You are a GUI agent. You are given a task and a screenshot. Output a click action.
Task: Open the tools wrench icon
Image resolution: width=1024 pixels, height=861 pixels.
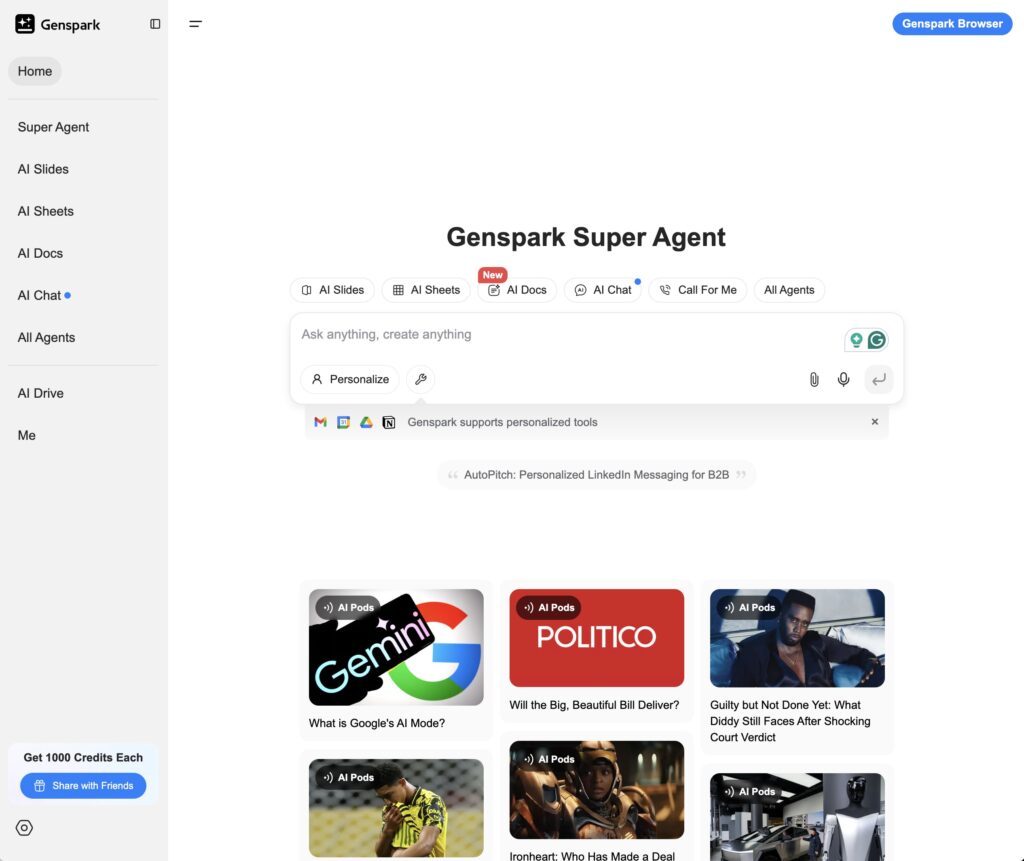tap(421, 379)
